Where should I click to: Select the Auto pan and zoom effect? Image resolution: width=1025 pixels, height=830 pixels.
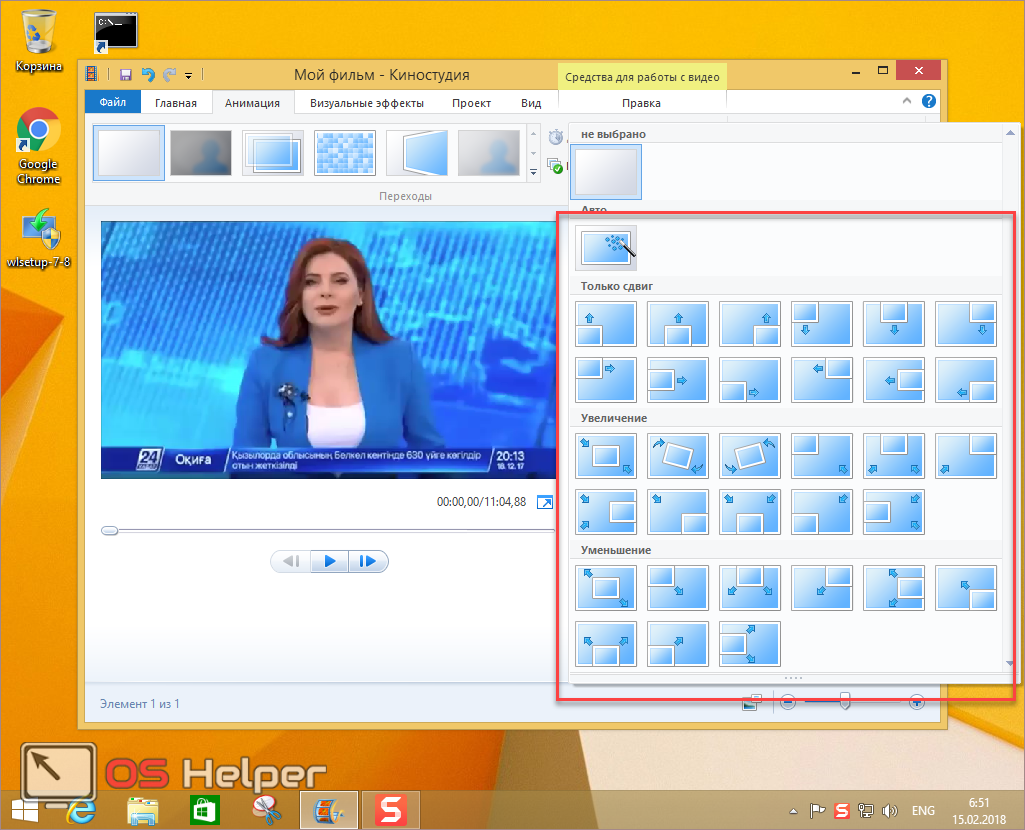click(606, 248)
